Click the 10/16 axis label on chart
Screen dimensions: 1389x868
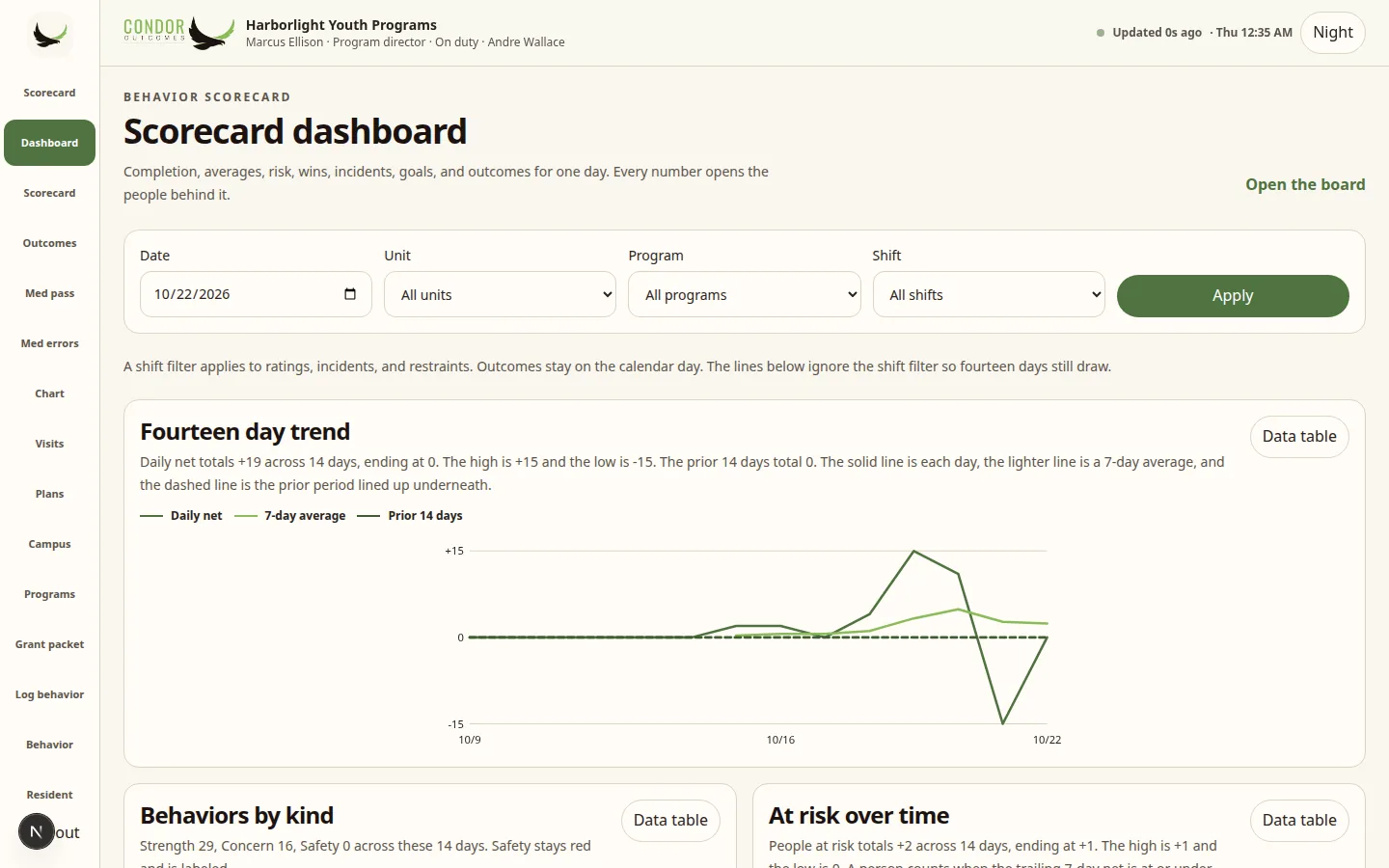coord(780,740)
